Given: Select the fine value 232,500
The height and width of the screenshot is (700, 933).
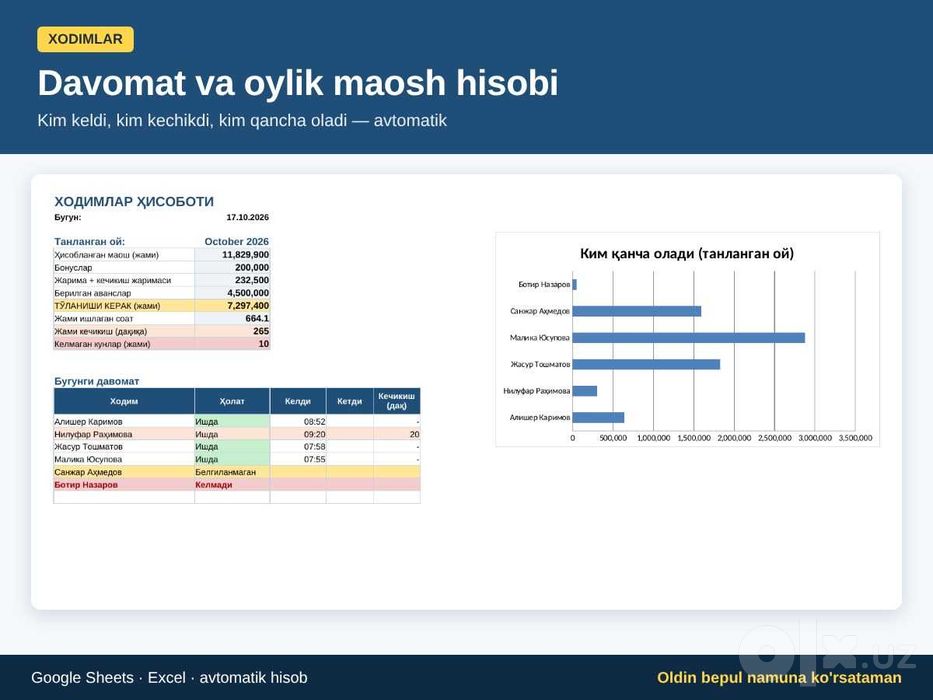Looking at the screenshot, I should point(252,280).
